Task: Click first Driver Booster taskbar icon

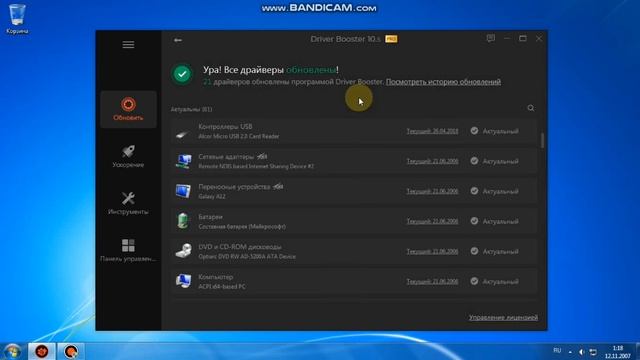Action: (x=42, y=351)
